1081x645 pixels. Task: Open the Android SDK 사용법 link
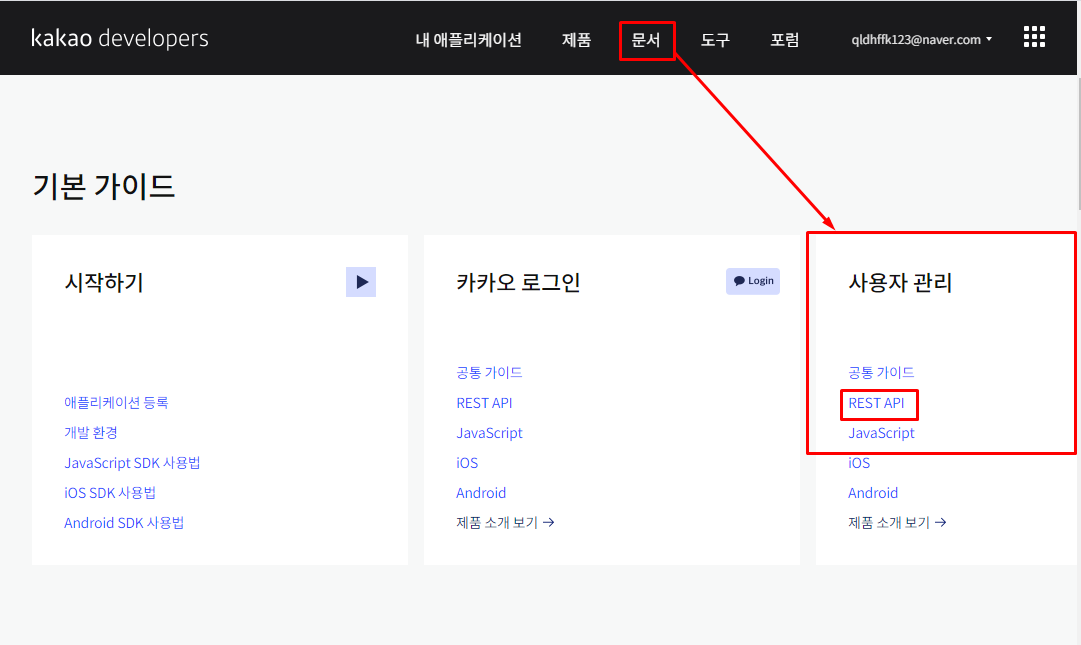click(123, 523)
